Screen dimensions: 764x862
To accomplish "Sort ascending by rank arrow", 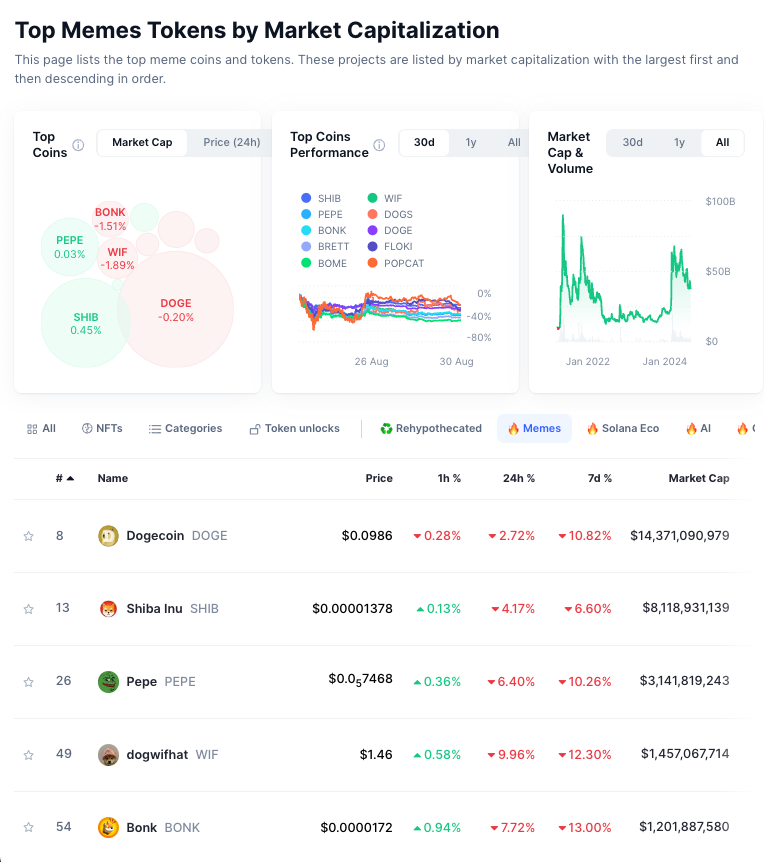I will (x=70, y=479).
